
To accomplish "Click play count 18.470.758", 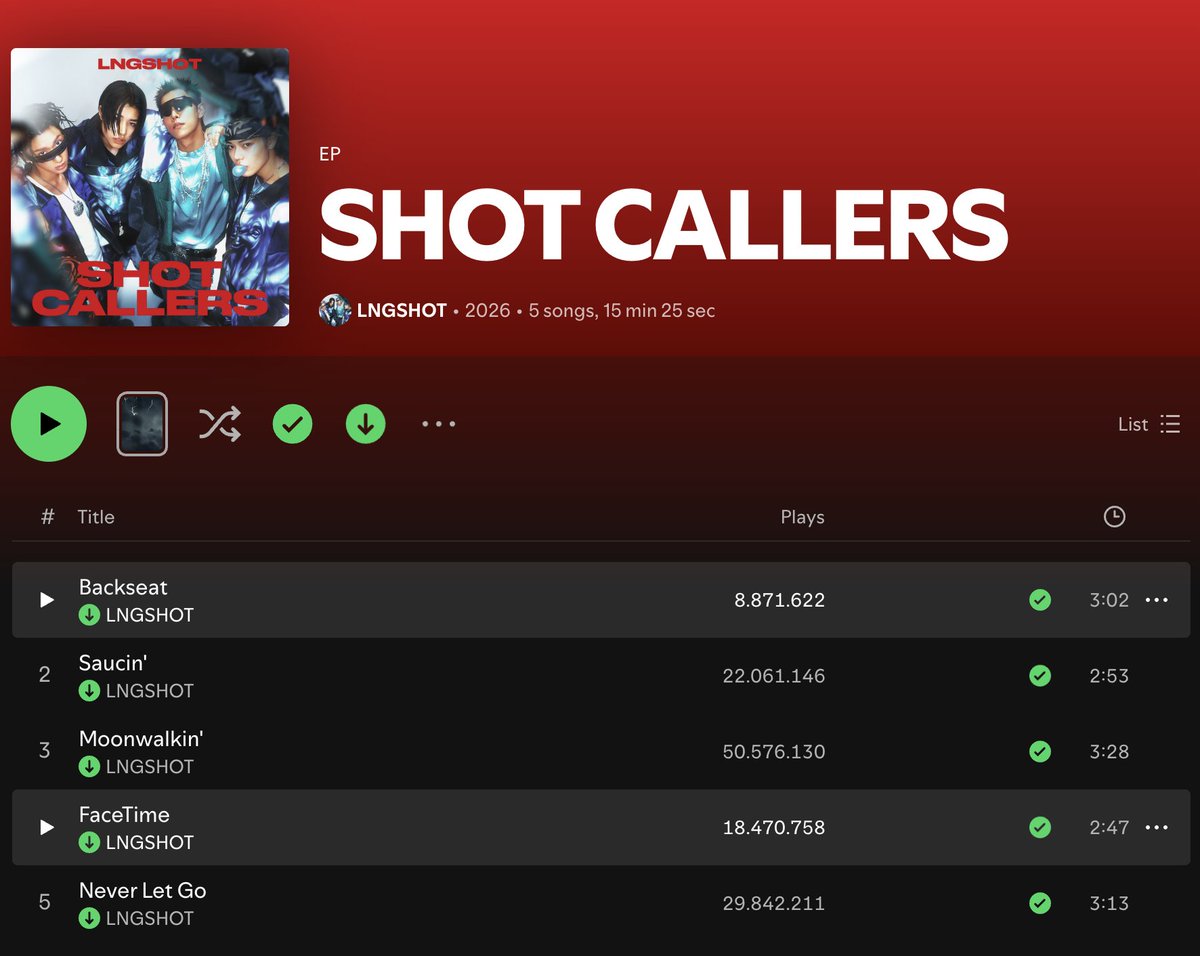I will pyautogui.click(x=774, y=828).
